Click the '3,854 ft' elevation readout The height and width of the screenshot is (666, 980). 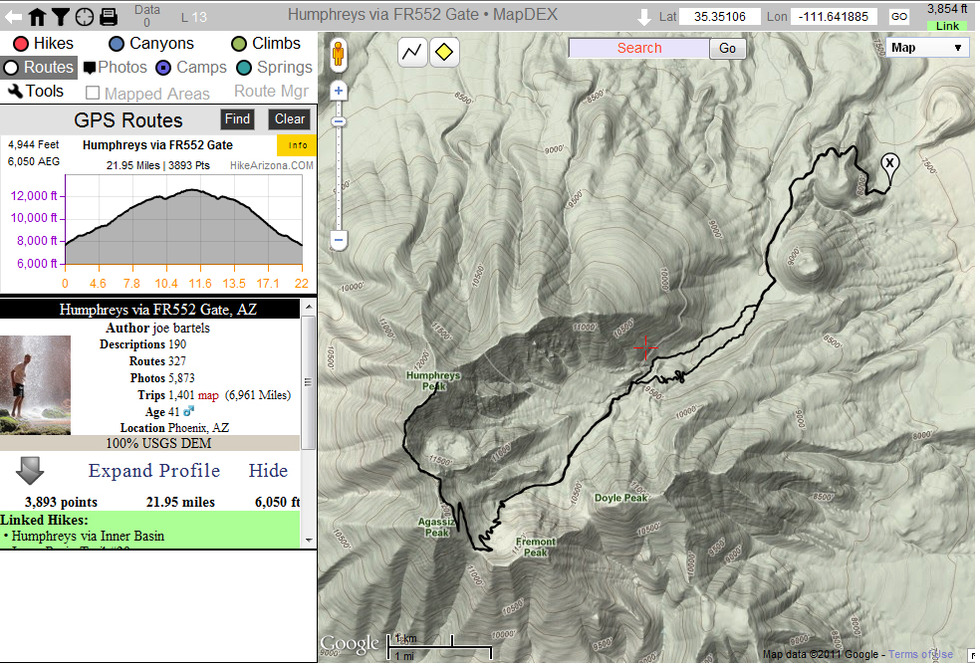[947, 9]
